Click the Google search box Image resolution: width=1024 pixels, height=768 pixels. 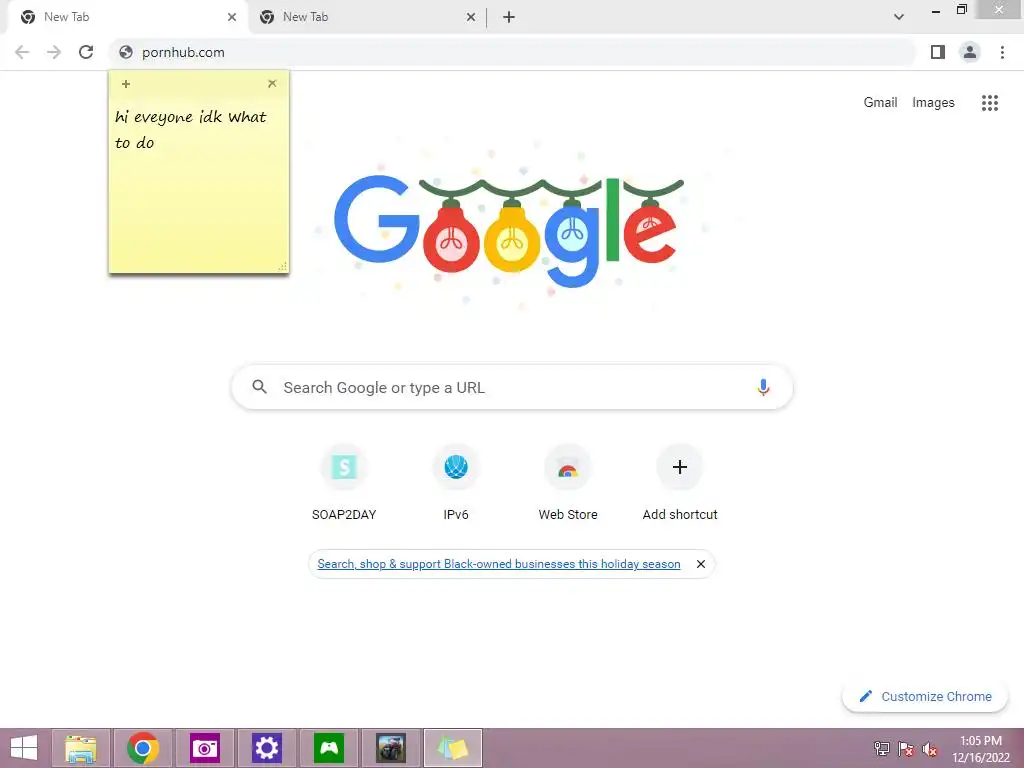click(512, 387)
